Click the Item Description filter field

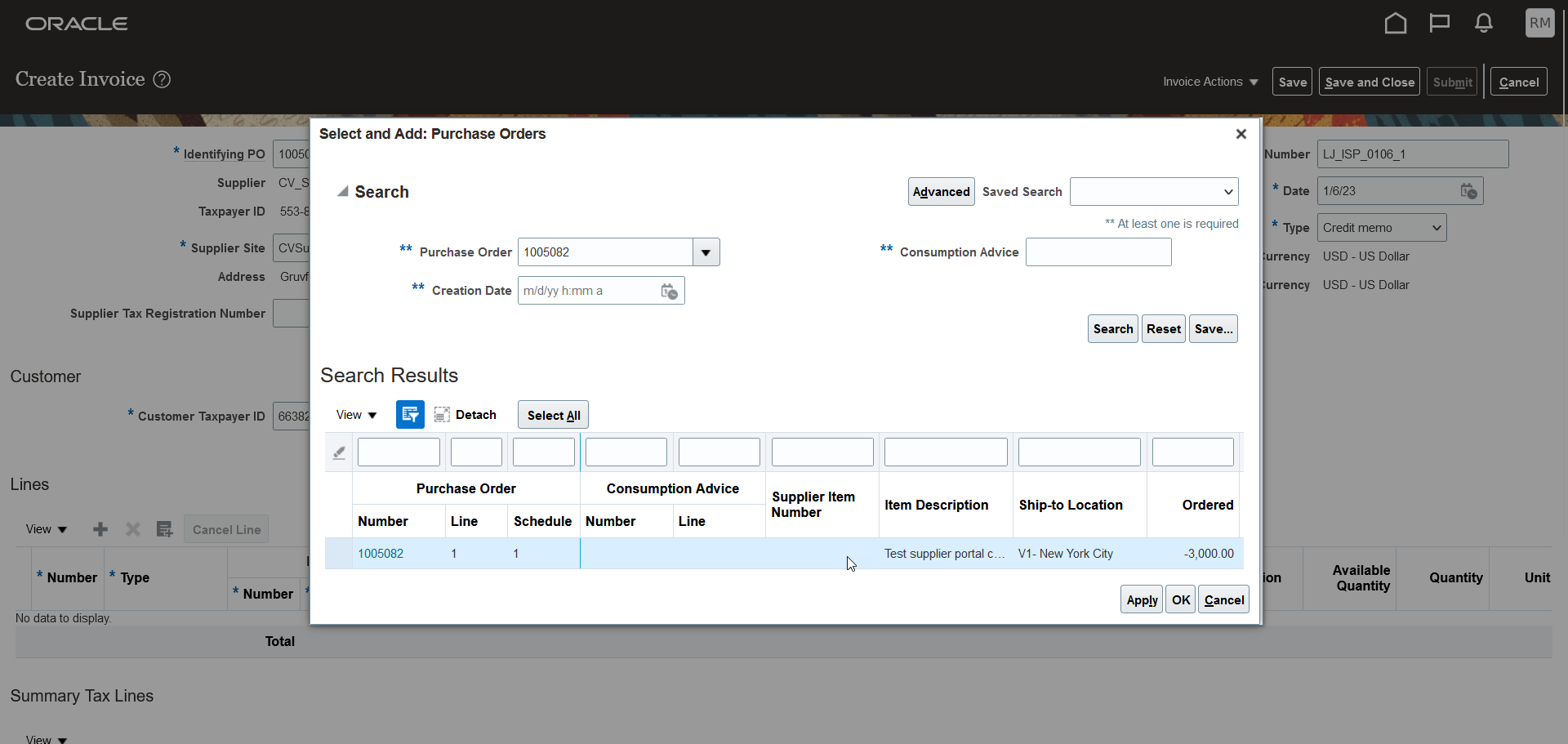coord(946,452)
